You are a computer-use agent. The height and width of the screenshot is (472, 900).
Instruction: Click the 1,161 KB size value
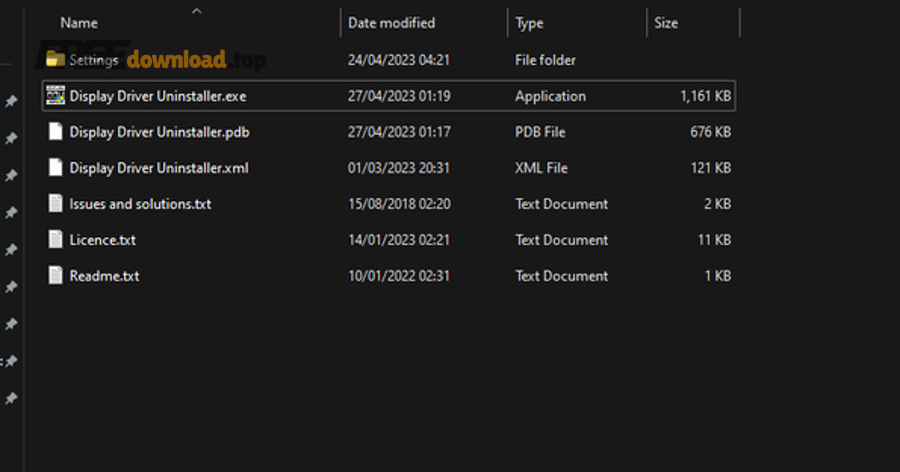point(705,96)
